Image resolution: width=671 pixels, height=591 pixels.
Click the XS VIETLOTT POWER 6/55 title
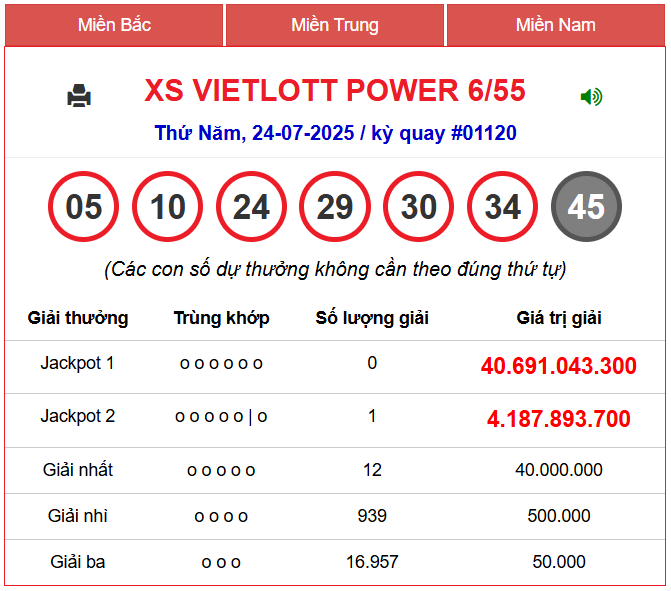(x=335, y=90)
